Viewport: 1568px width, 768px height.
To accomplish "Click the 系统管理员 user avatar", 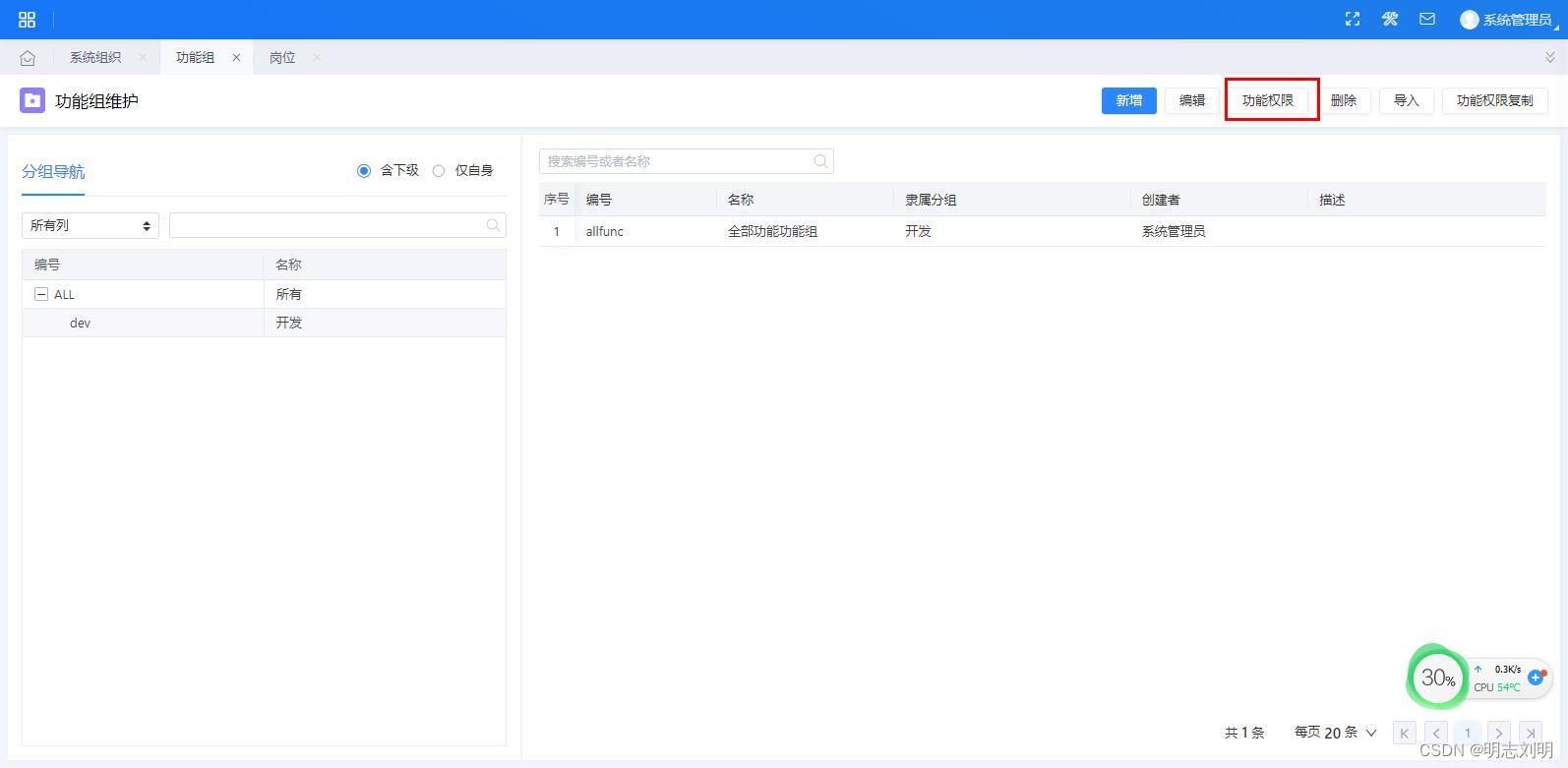I will (x=1470, y=20).
